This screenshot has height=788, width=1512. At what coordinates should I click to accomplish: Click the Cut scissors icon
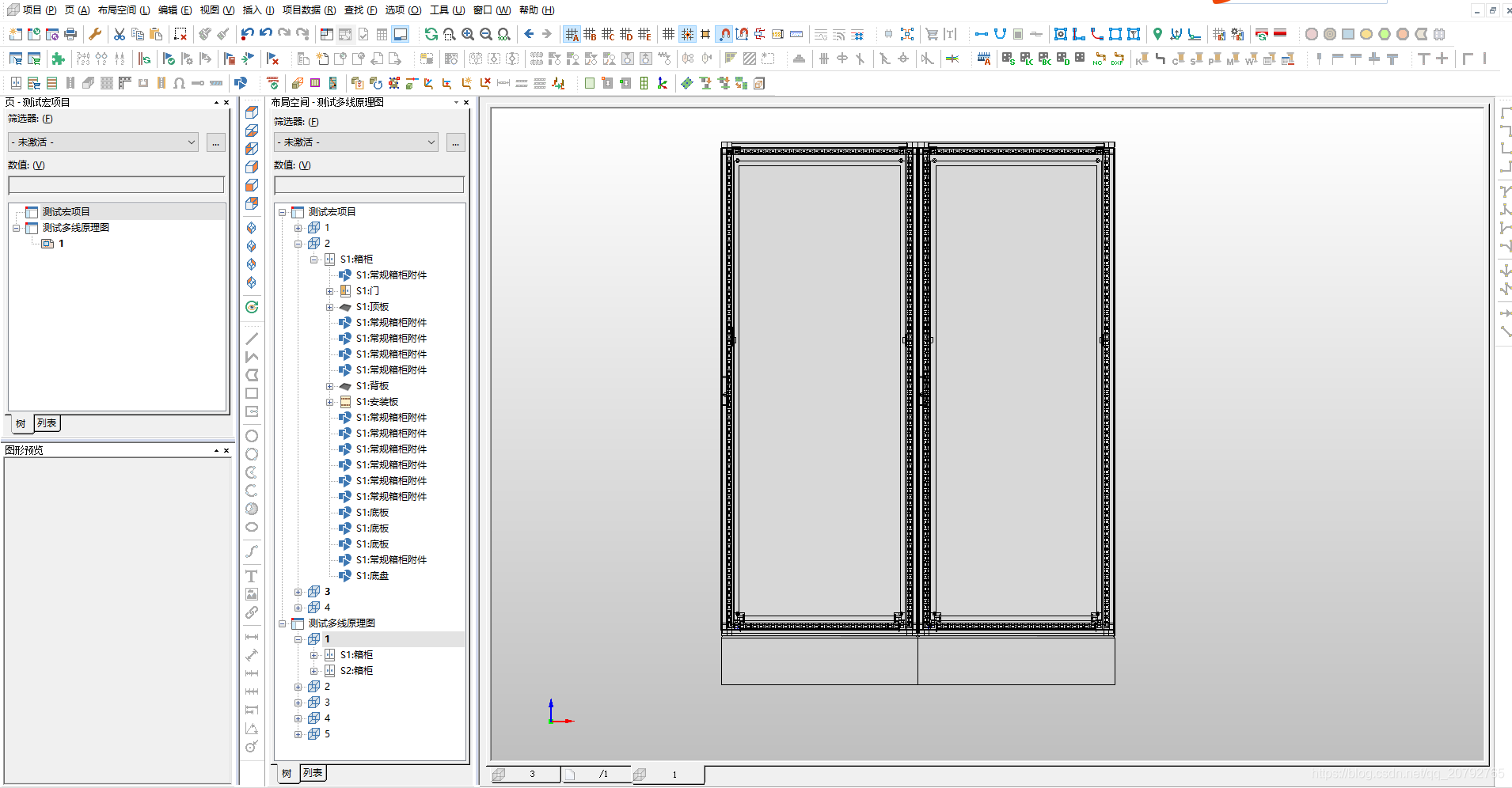pyautogui.click(x=119, y=34)
